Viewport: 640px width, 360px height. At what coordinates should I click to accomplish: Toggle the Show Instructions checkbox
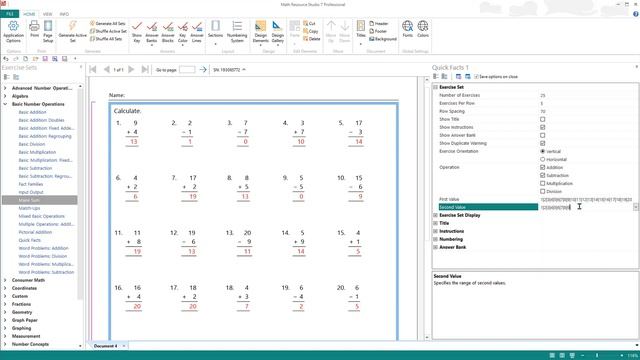[x=542, y=127]
